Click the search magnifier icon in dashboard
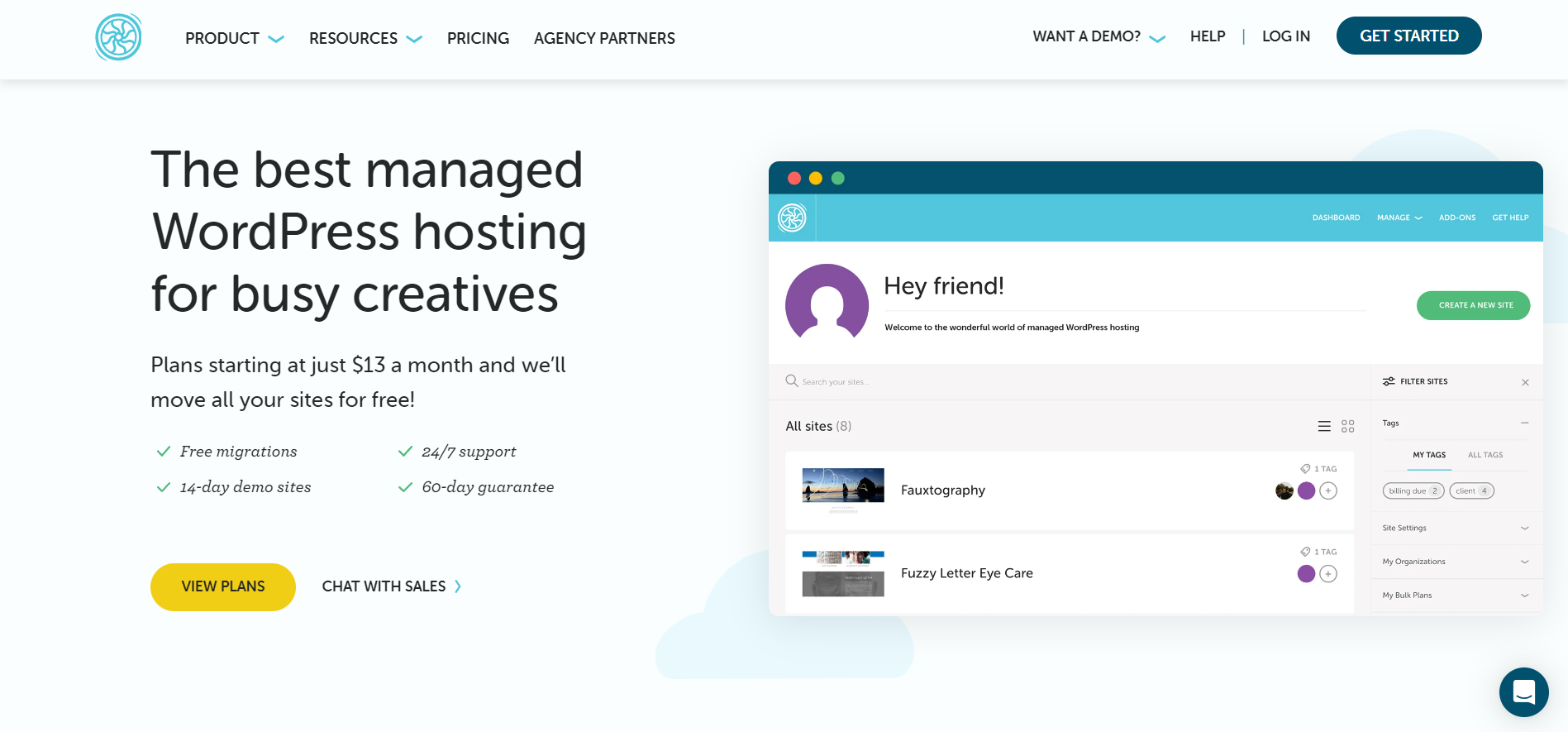The width and height of the screenshot is (1568, 732). pyautogui.click(x=792, y=380)
